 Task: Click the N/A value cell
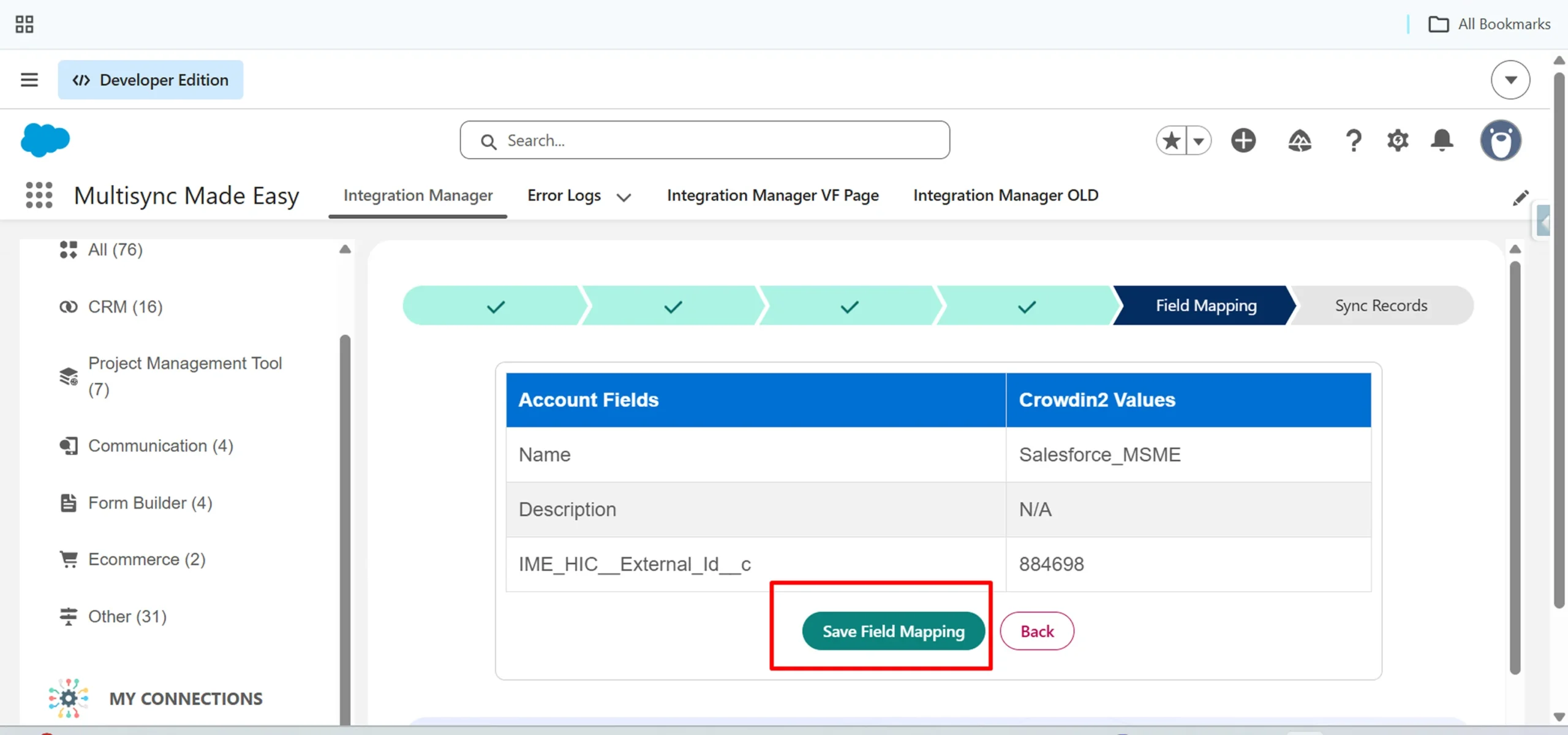click(x=1189, y=510)
